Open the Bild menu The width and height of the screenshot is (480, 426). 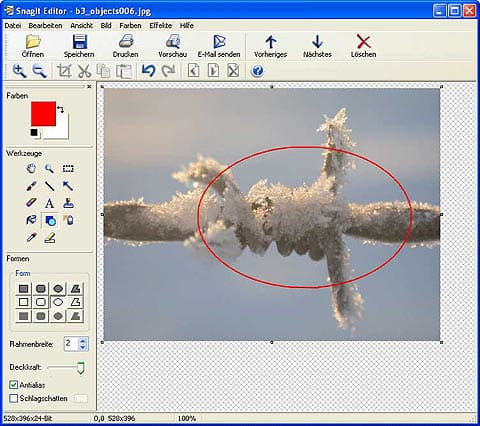coord(106,26)
